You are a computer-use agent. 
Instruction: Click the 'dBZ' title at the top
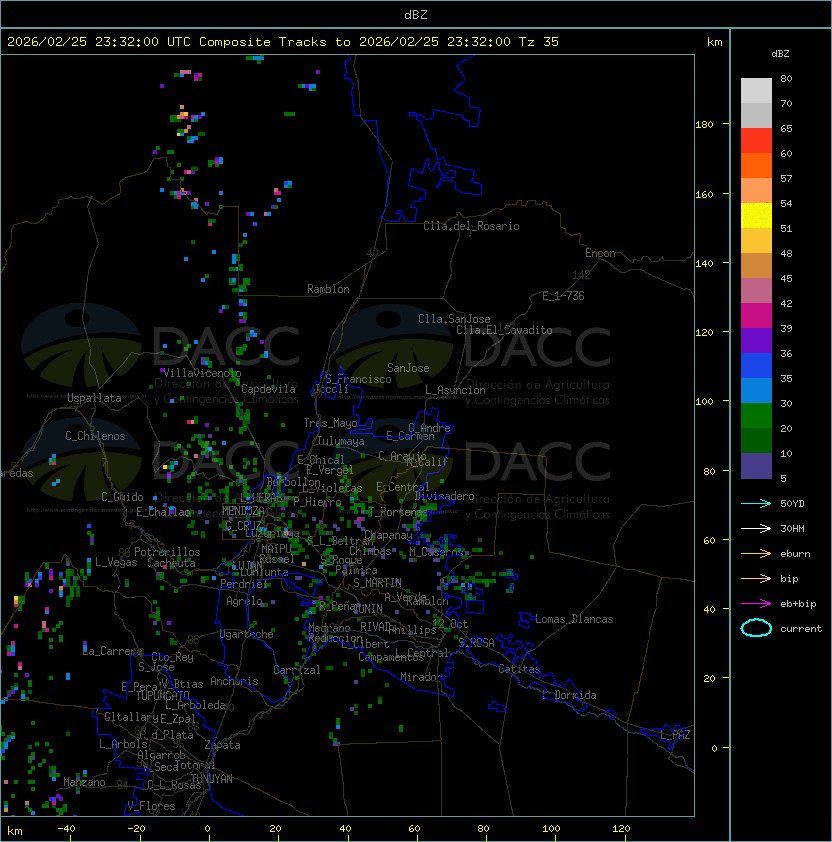416,14
